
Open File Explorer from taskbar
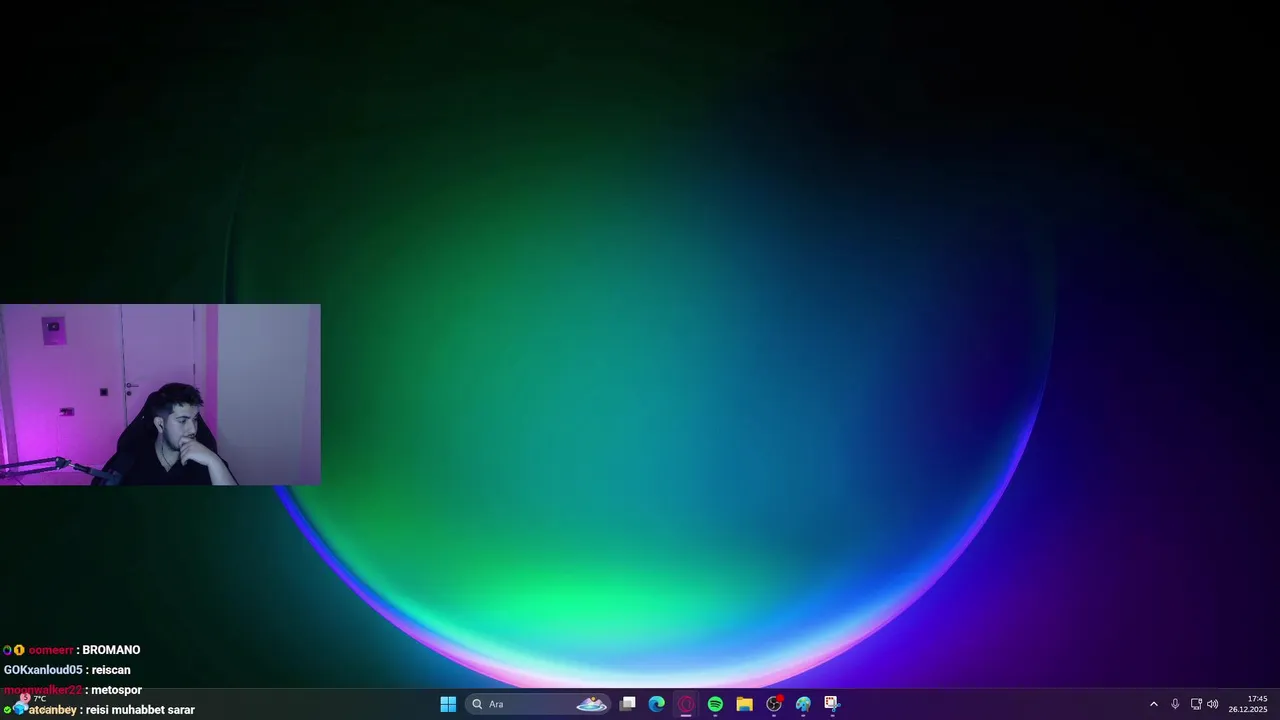coord(744,704)
